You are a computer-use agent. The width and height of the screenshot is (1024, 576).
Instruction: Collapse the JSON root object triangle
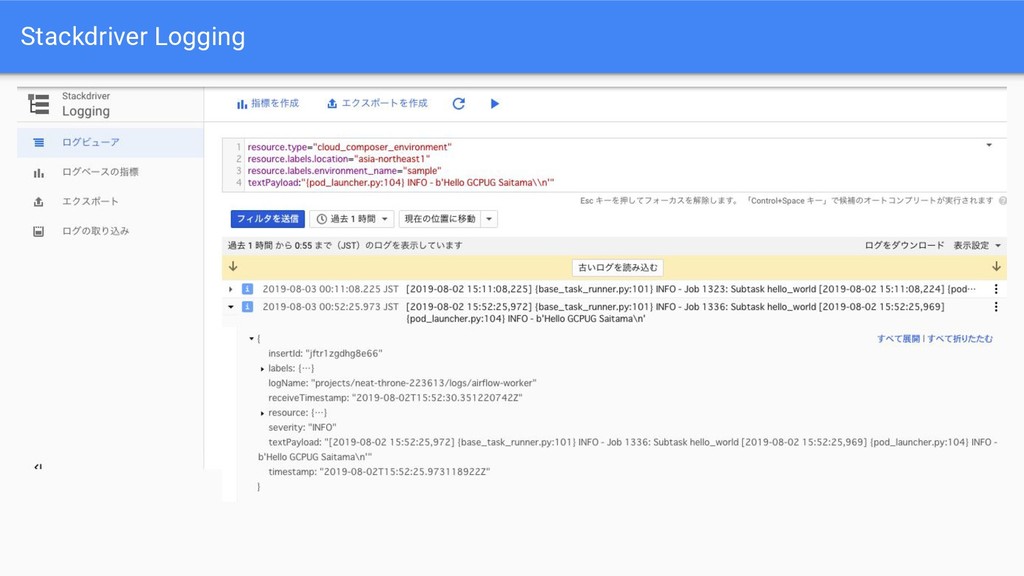point(251,339)
